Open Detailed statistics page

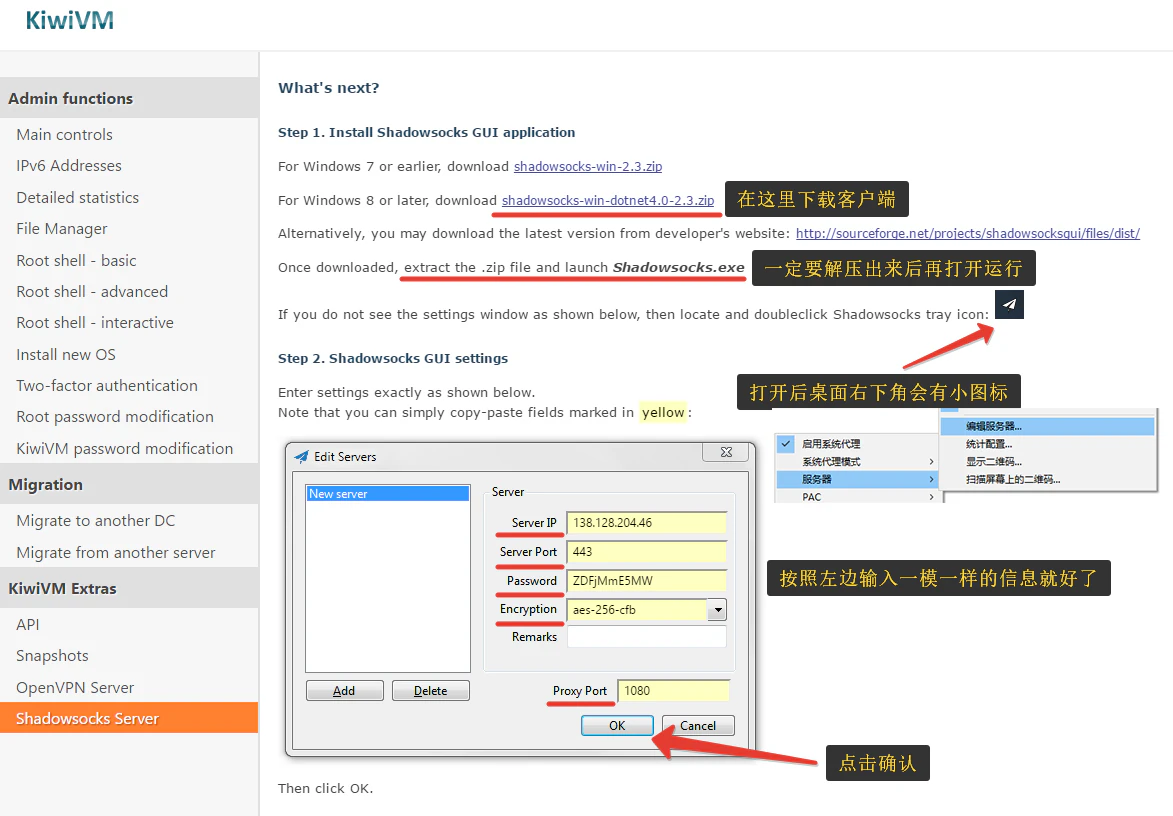[x=78, y=197]
